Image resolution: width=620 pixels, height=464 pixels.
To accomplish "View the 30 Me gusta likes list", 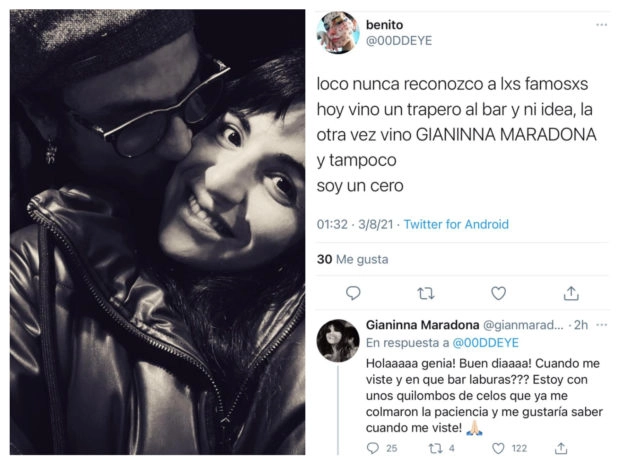I will coord(352,259).
